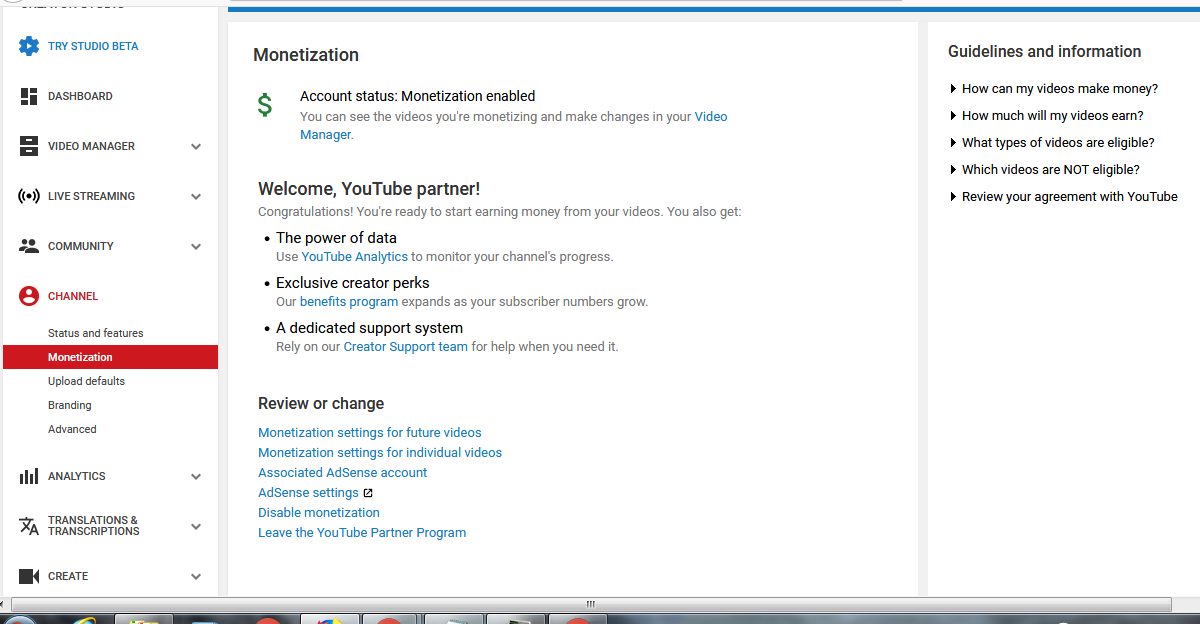Expand the Video Manager section chevron
Viewport: 1200px width, 624px height.
click(x=196, y=147)
